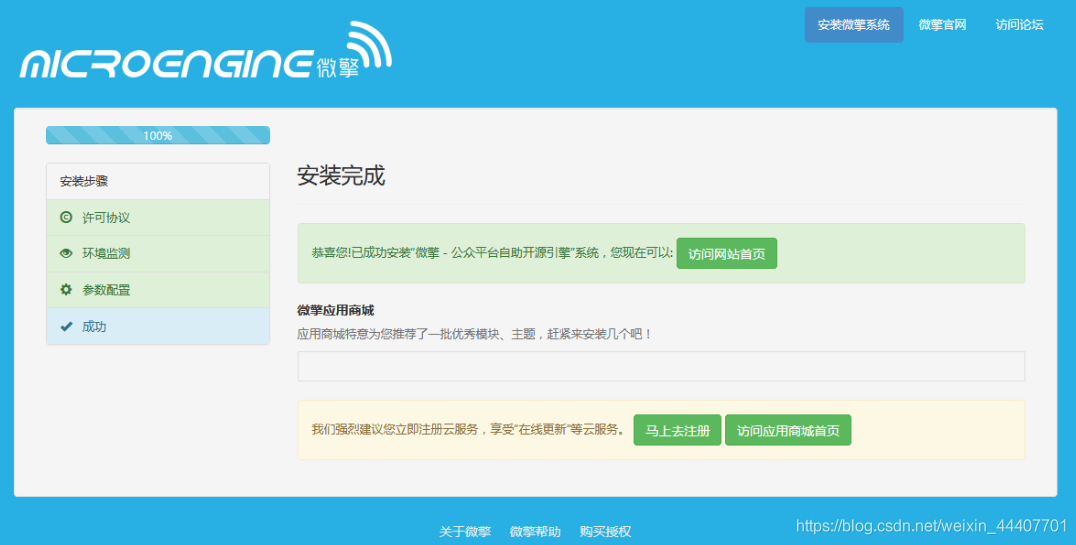
Task: Click the 恭喜您!已成功安装 success message
Action: (x=492, y=253)
